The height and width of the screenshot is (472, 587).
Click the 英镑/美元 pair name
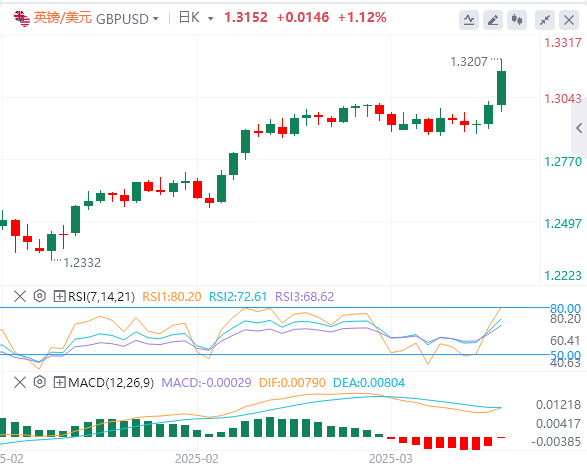[63, 18]
